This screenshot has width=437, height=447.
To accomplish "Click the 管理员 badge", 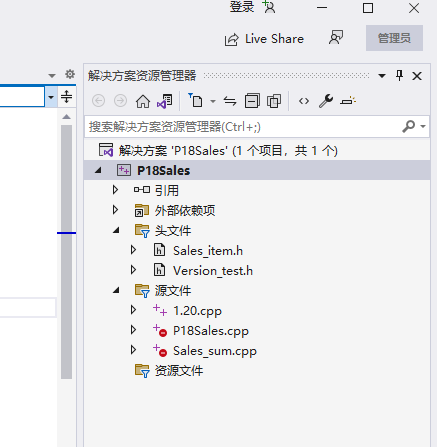I will point(394,38).
